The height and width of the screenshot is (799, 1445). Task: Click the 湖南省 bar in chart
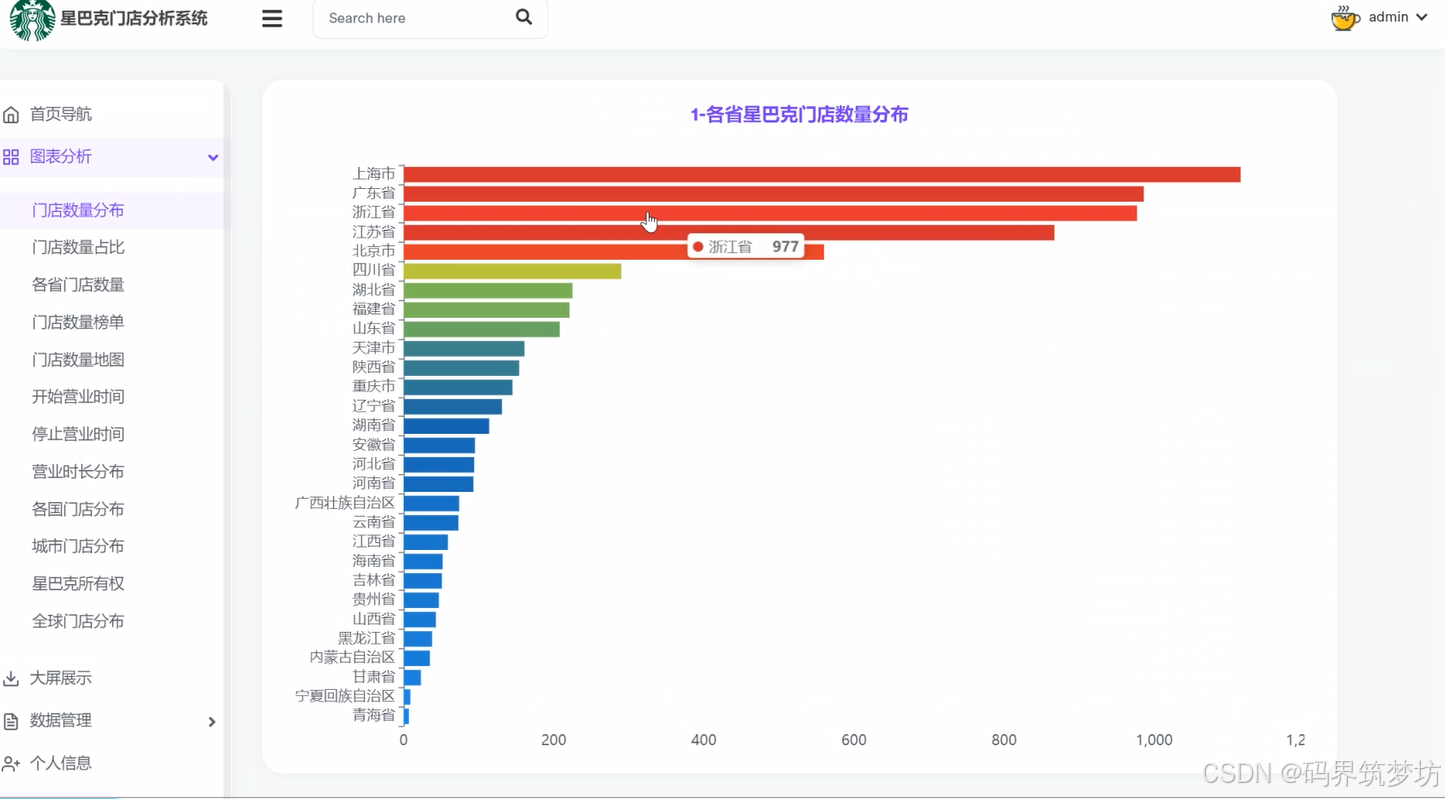446,426
